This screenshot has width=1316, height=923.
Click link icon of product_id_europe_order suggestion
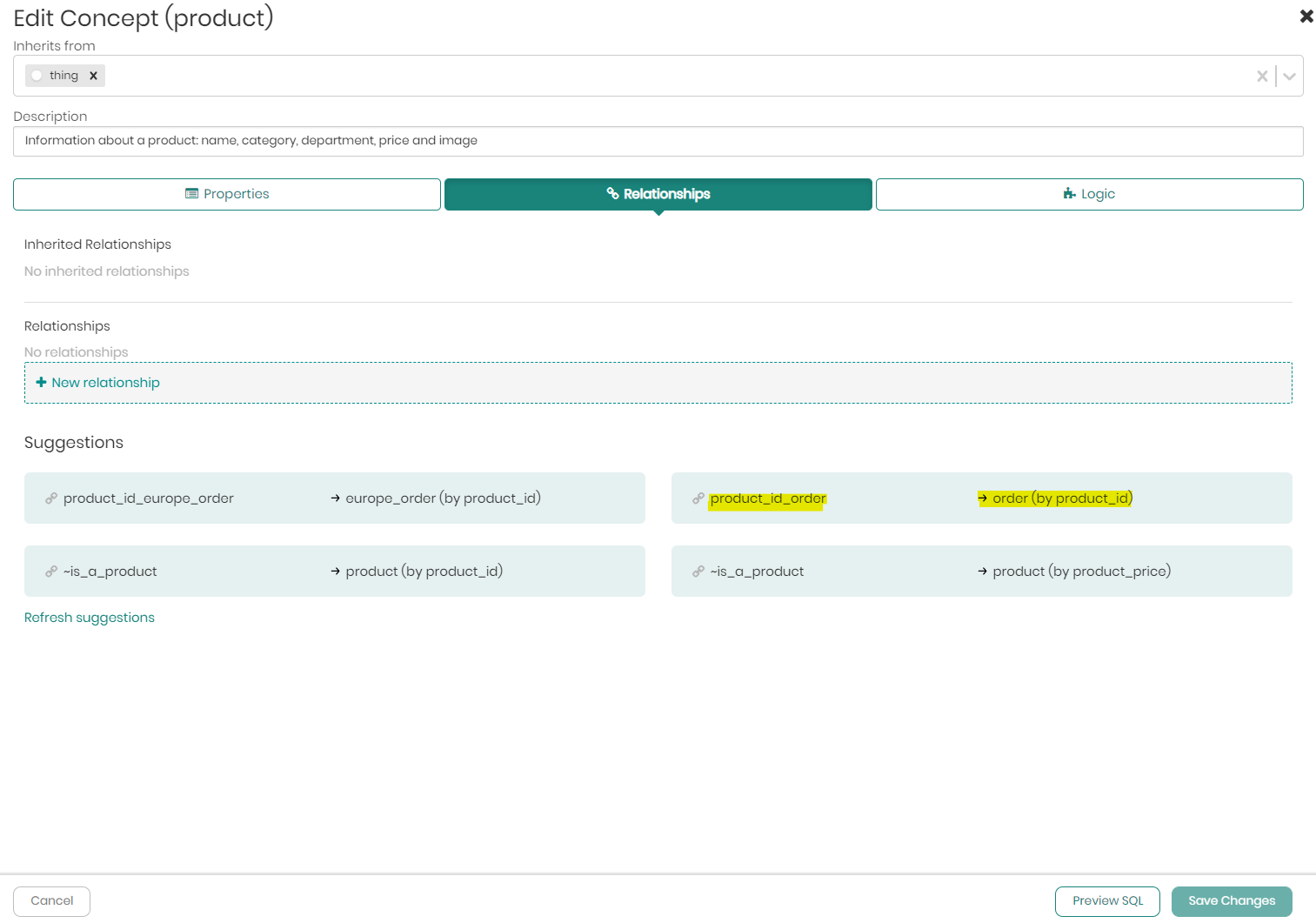tap(51, 498)
